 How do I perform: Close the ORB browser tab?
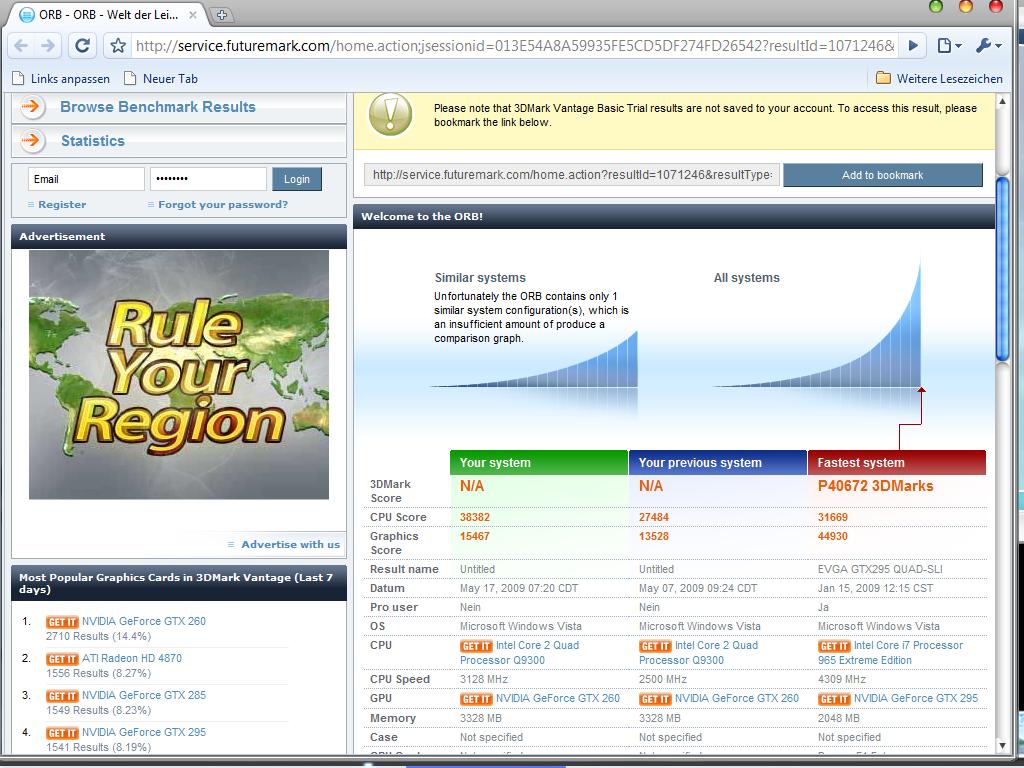[193, 14]
